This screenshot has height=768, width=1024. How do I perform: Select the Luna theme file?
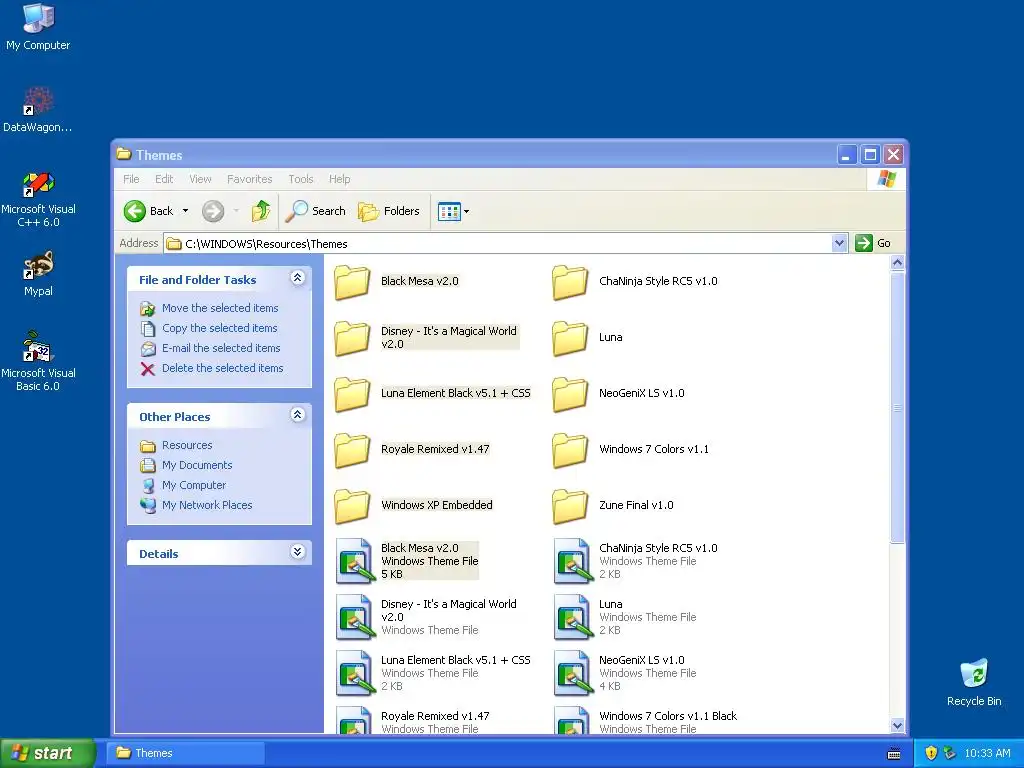click(625, 616)
